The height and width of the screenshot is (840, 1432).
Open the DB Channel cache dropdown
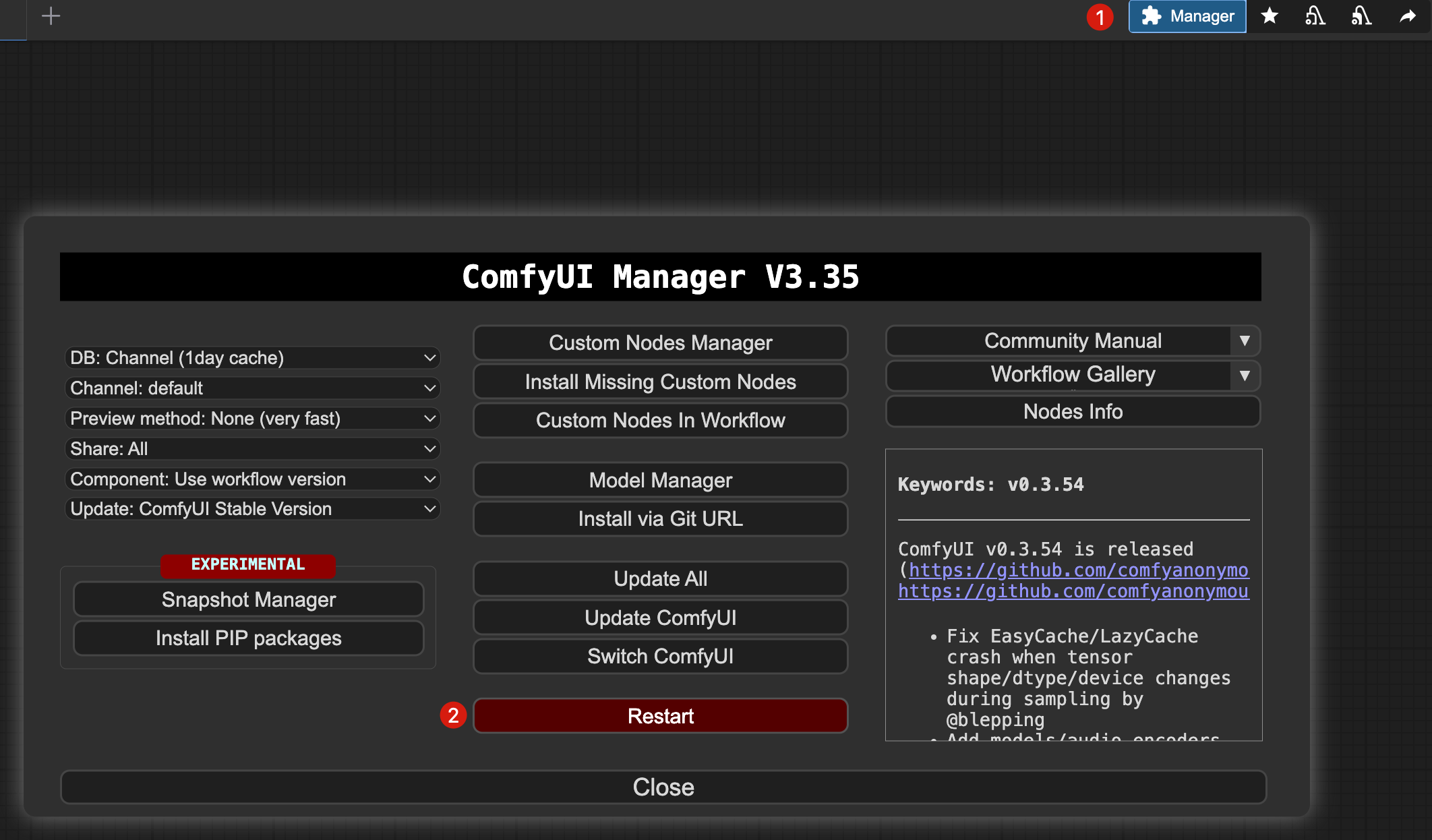click(x=252, y=358)
